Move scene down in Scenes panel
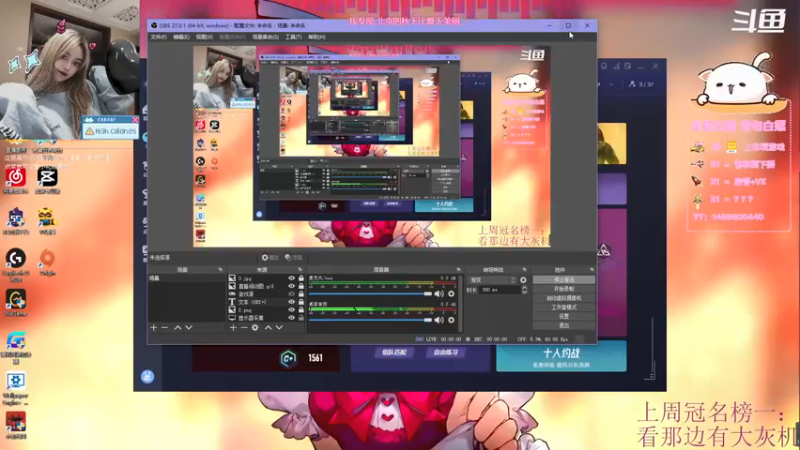The image size is (800, 450). (x=189, y=328)
